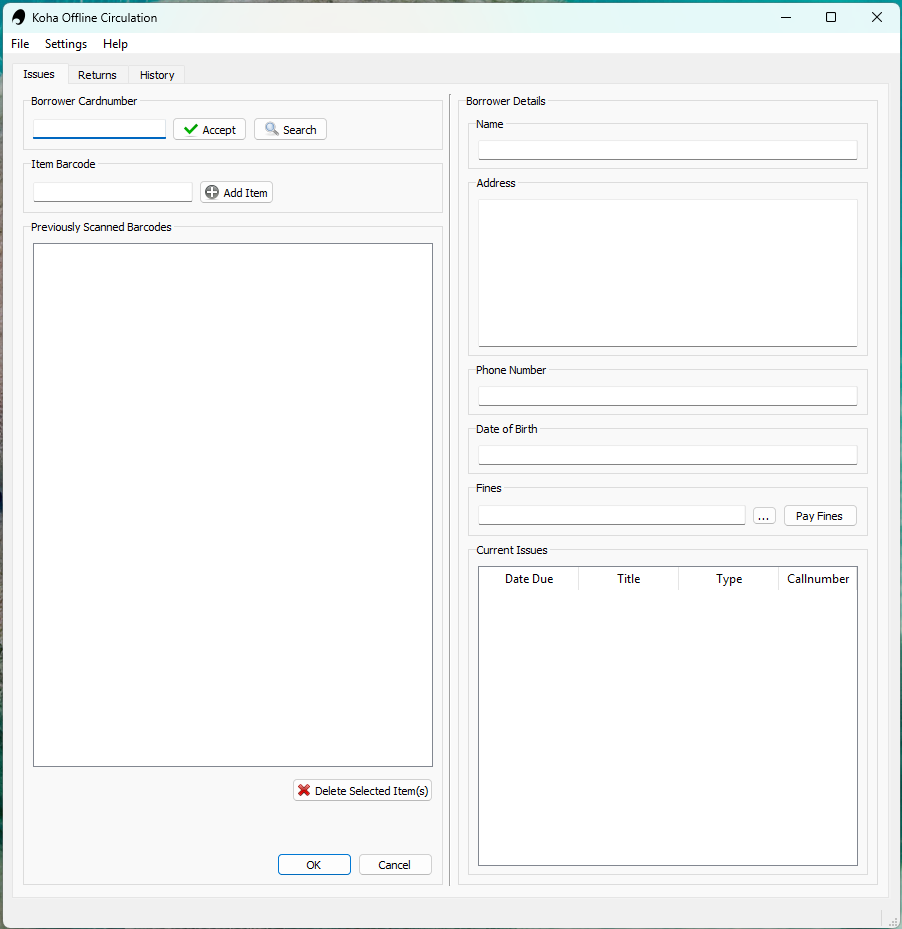The image size is (902, 929).
Task: Open the File menu
Action: 20,44
